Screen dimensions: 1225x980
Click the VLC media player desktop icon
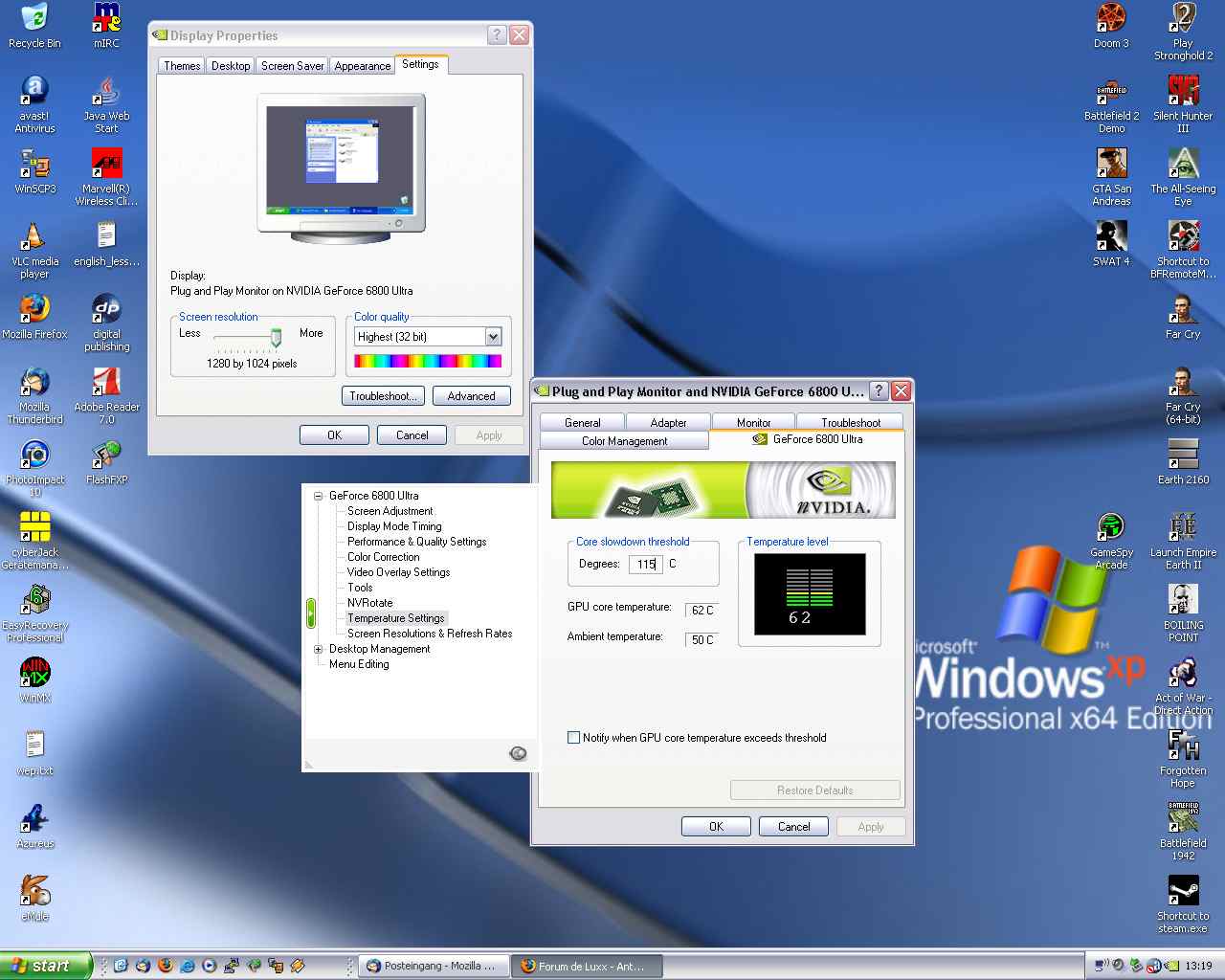pyautogui.click(x=34, y=250)
